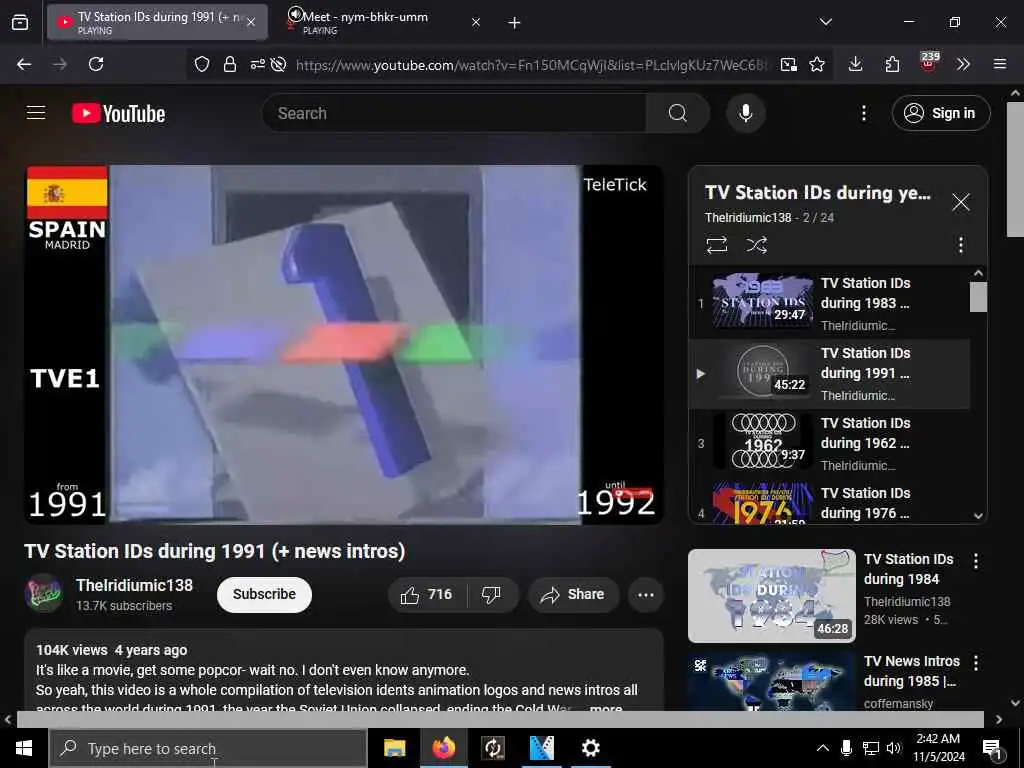Click the Share button
The image size is (1024, 768).
[x=573, y=594]
